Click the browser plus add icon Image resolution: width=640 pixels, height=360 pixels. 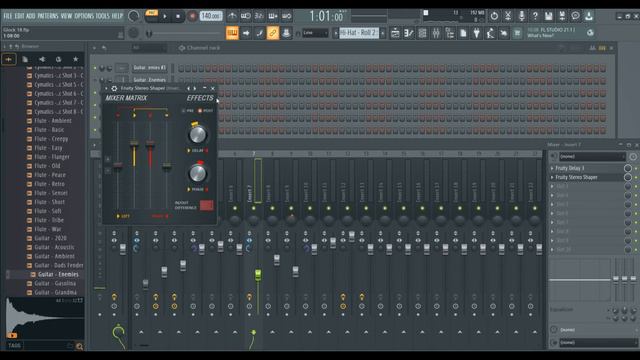click(8, 59)
